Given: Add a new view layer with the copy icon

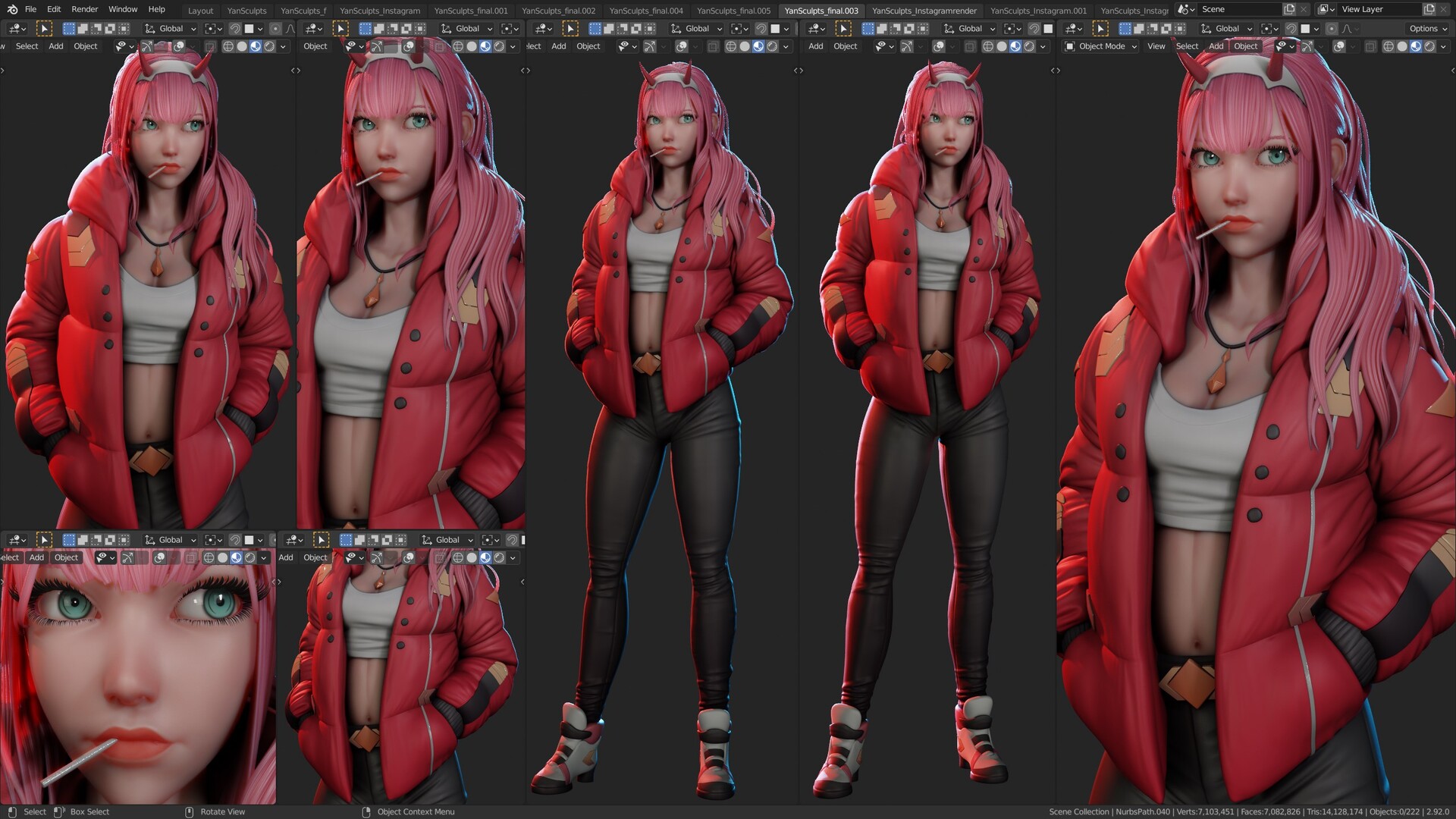Looking at the screenshot, I should [1429, 9].
